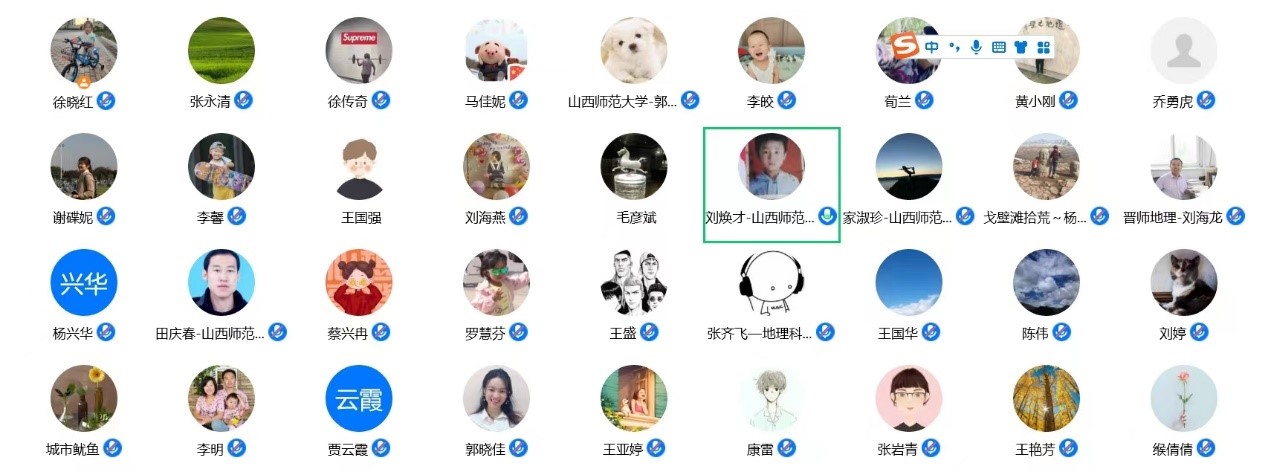
Task: Open the Sogou skin shirt icon
Action: [x=1020, y=46]
